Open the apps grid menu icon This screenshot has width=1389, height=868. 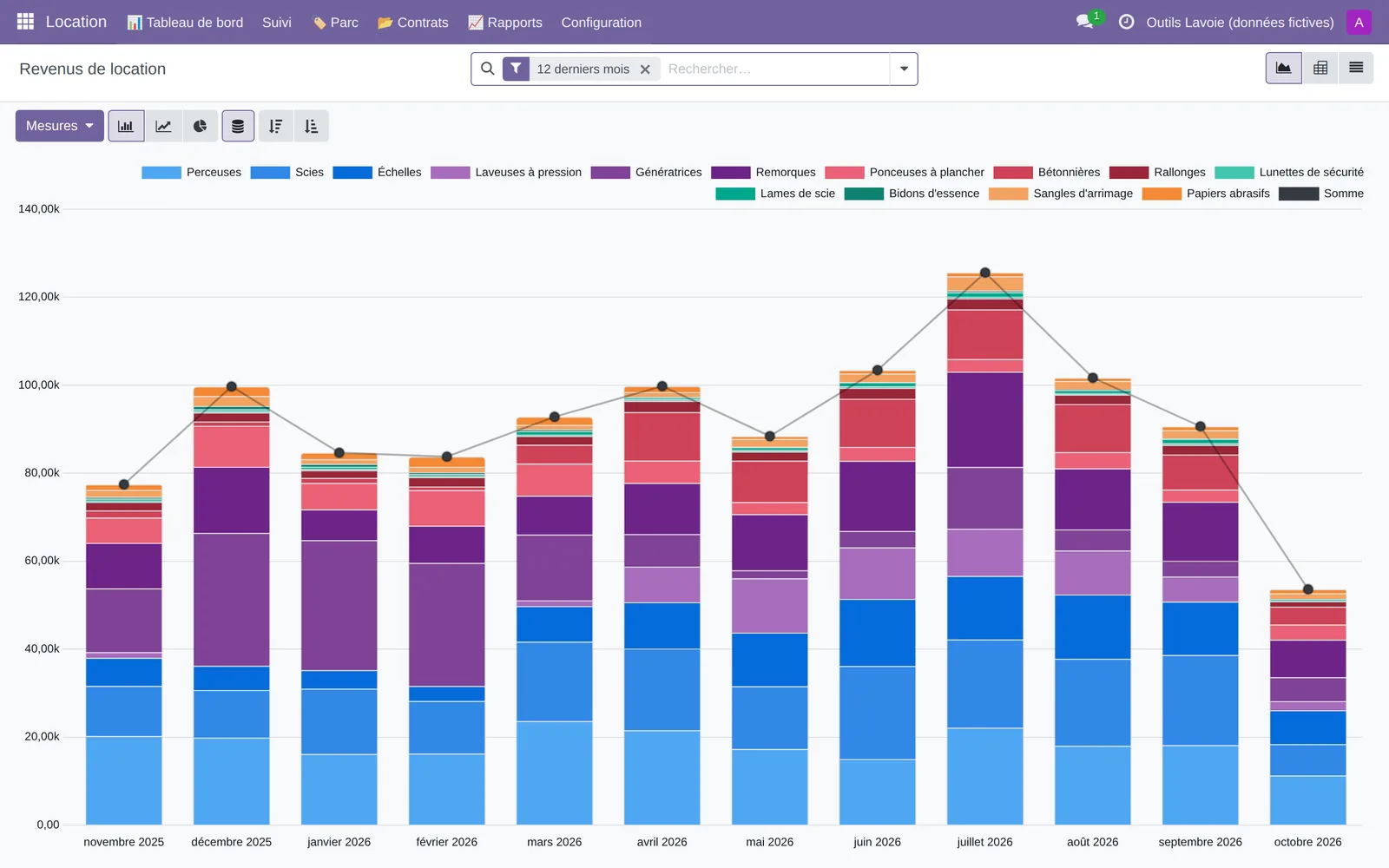tap(25, 22)
